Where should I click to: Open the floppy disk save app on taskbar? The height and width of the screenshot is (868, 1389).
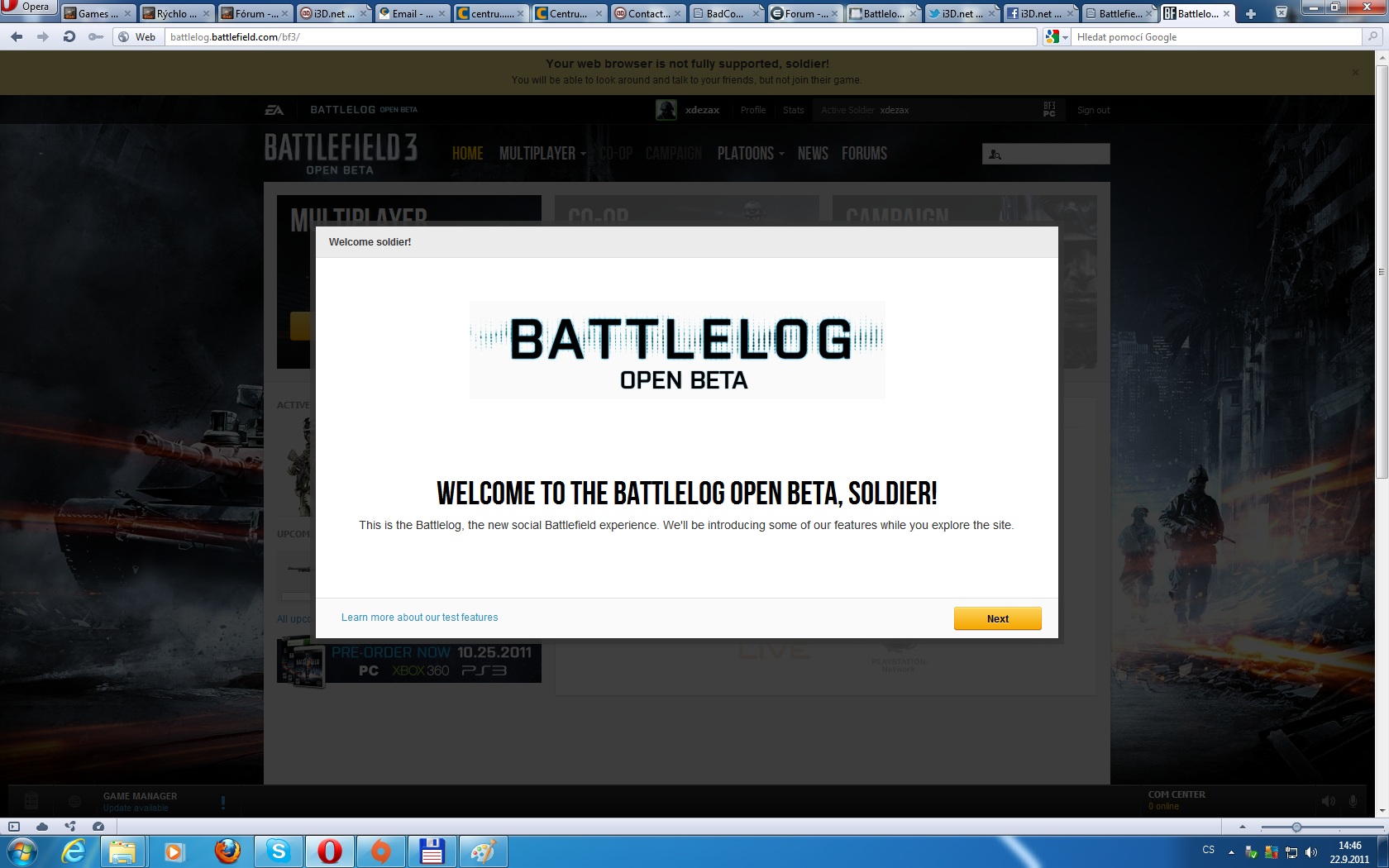pyautogui.click(x=432, y=851)
